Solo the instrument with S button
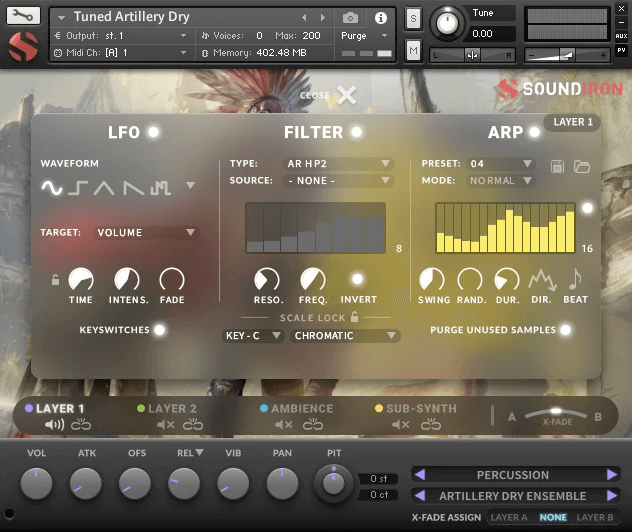This screenshot has width=632, height=532. [x=413, y=19]
